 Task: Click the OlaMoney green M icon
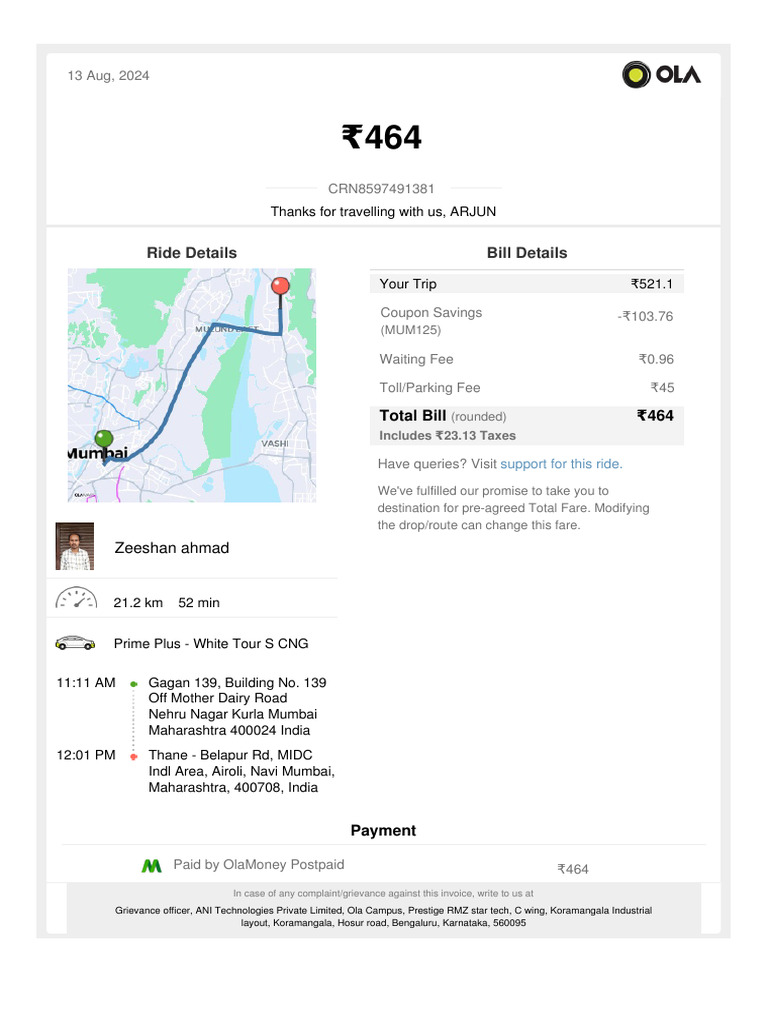152,866
